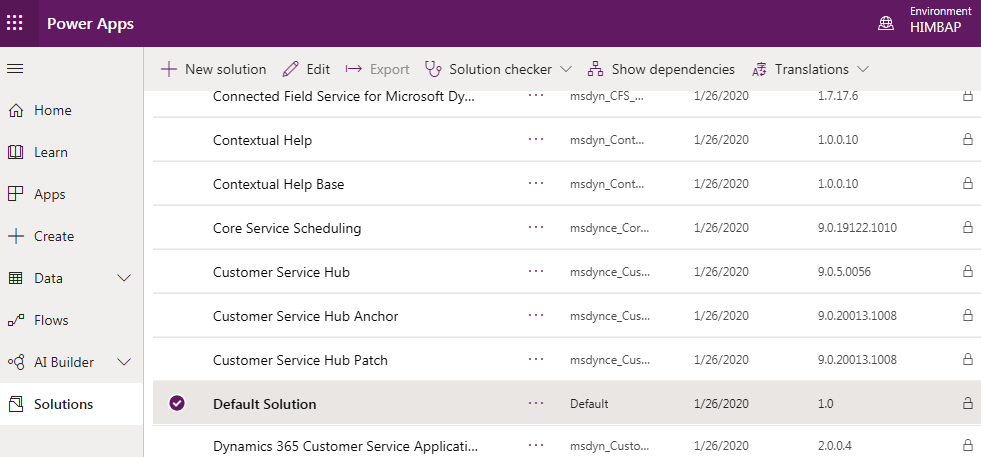
Task: Open more options for Core Service Scheduling
Action: 536,227
